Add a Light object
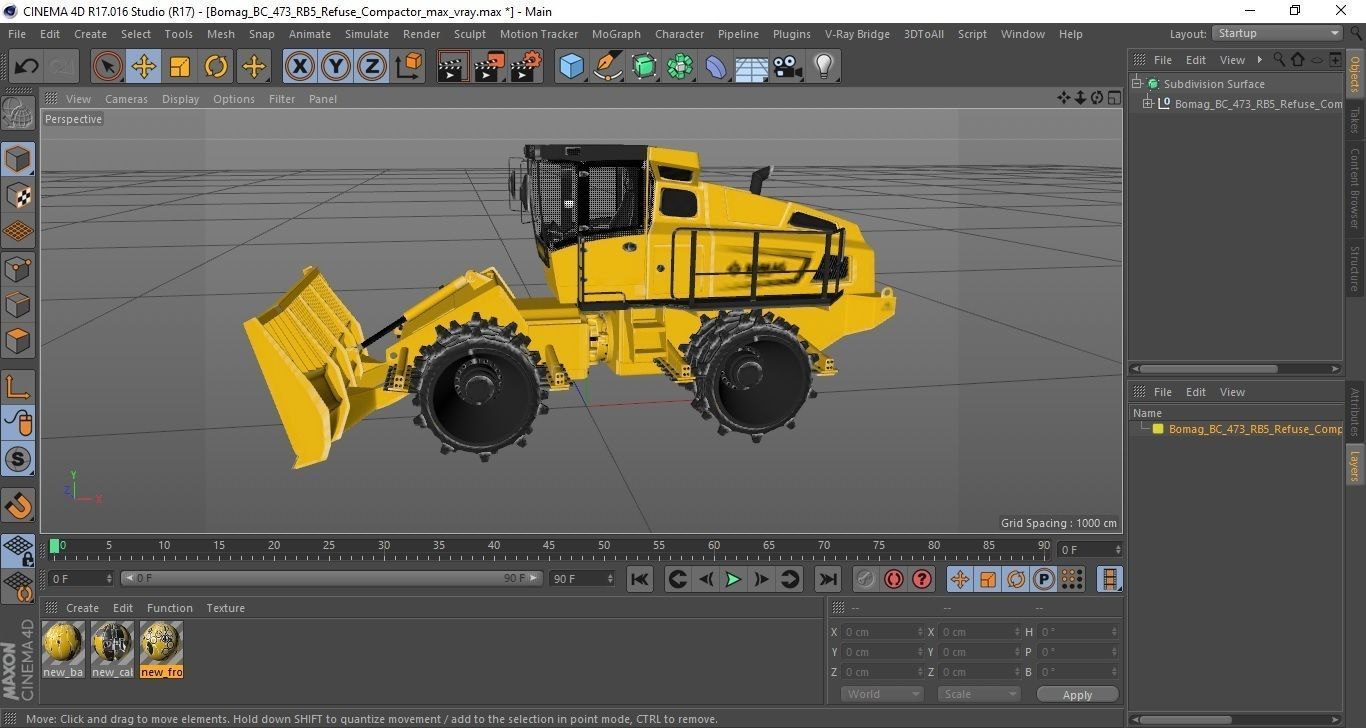1366x728 pixels. pos(824,67)
